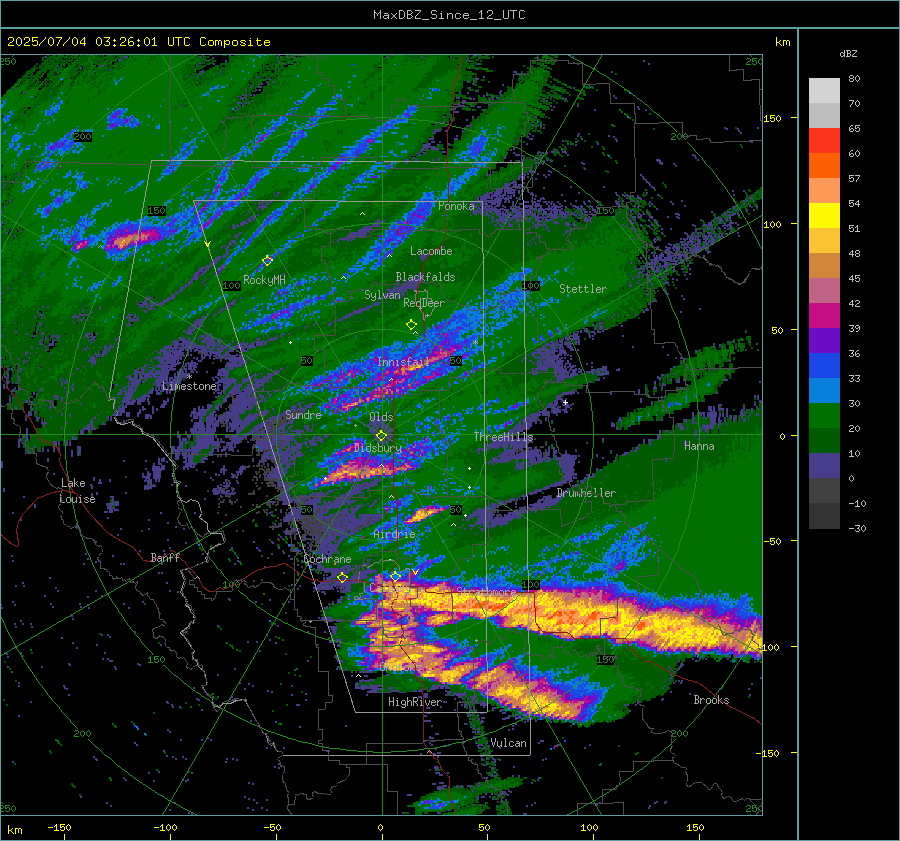
Task: Click the Sylvan label on the map
Action: coord(382,295)
